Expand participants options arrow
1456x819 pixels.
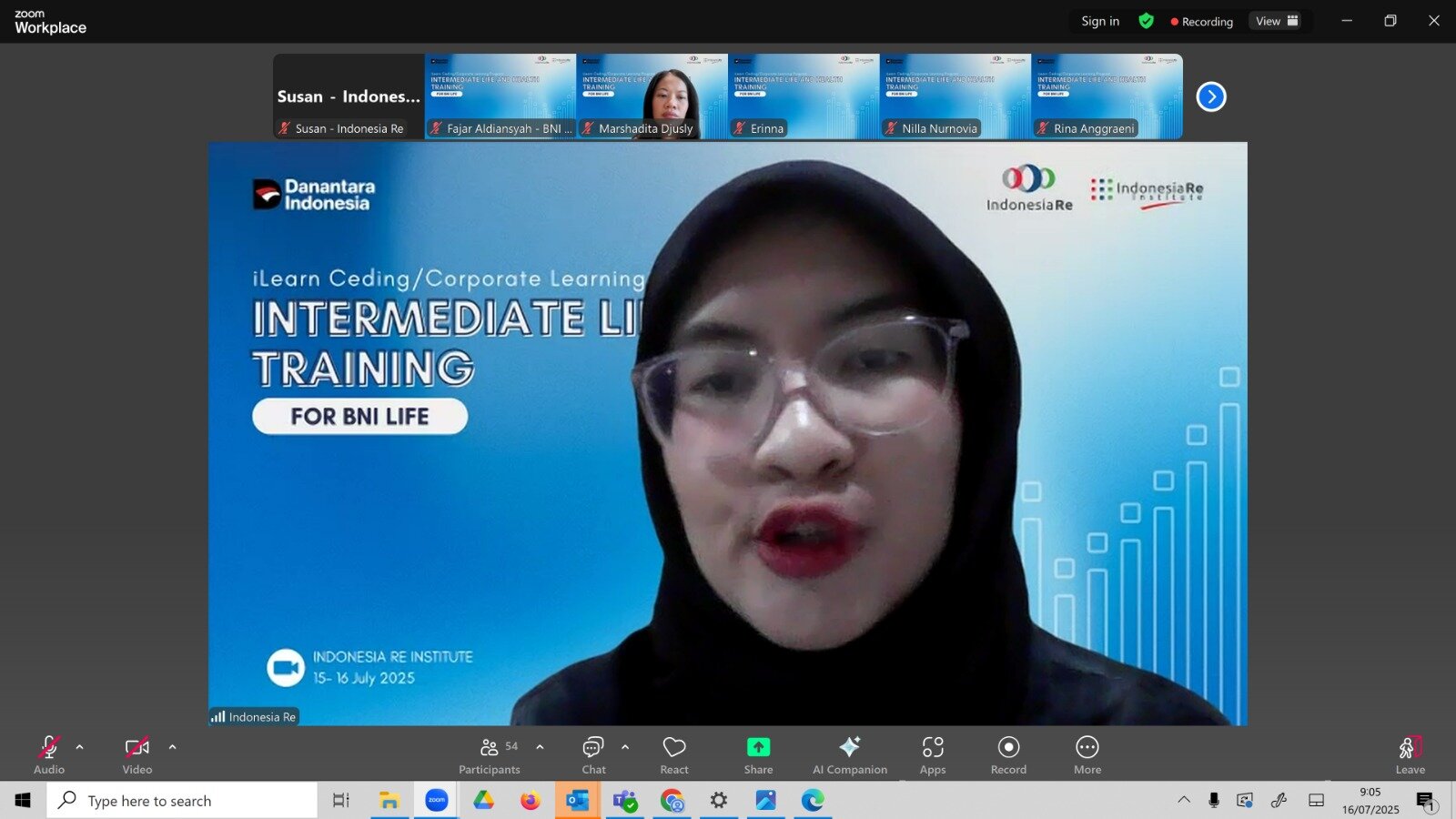pos(541,747)
